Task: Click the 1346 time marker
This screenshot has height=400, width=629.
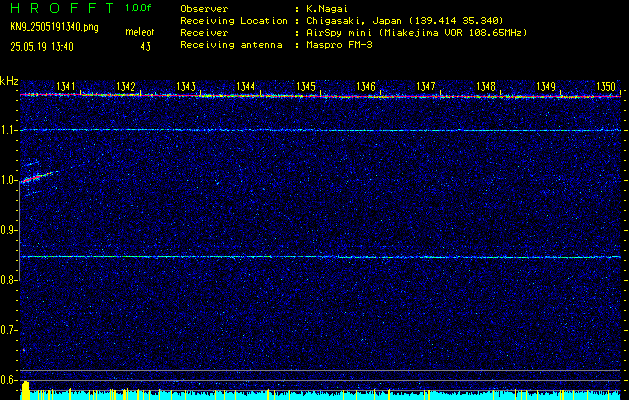Action: click(366, 86)
